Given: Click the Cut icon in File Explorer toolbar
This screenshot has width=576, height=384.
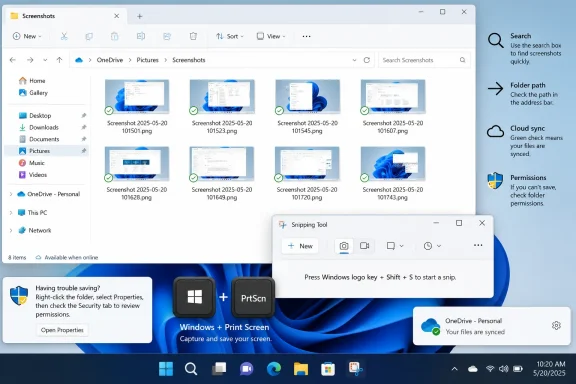Looking at the screenshot, I should 64,36.
